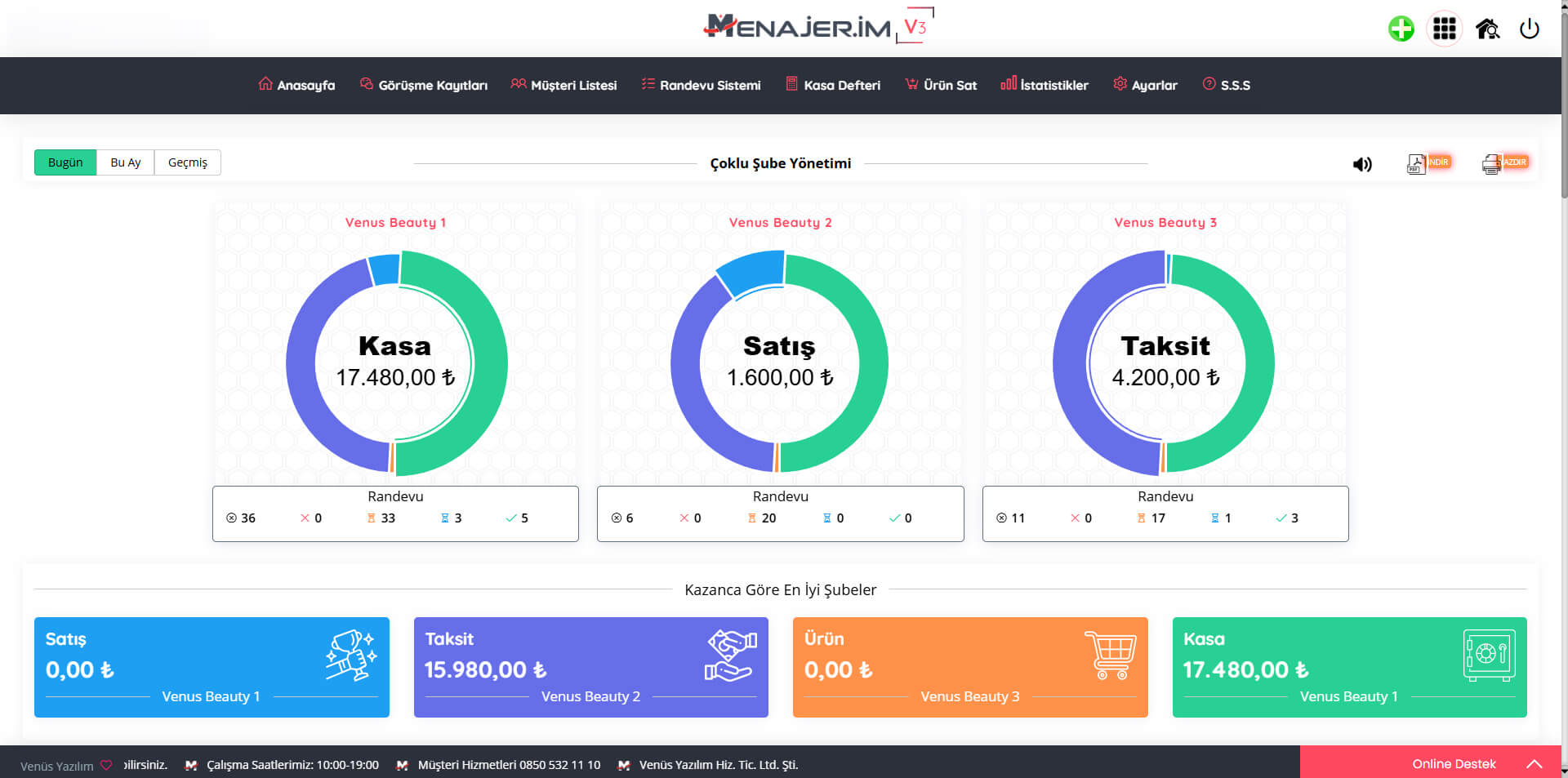Open Ayarlar settings menu
This screenshot has height=778, width=1568.
(x=1145, y=85)
